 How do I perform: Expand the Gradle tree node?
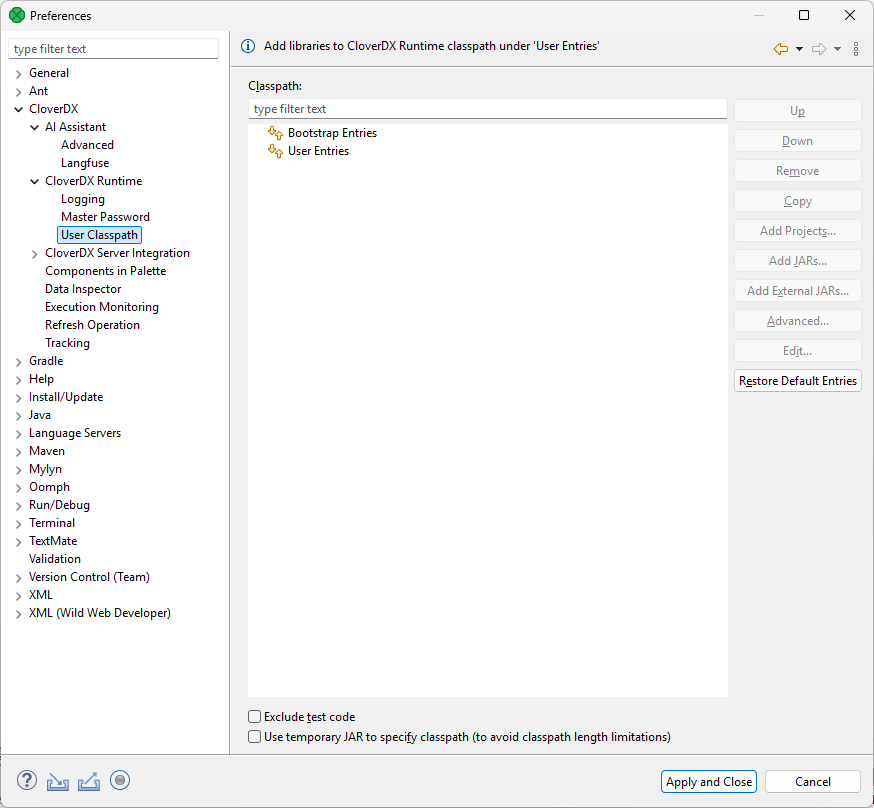[18, 362]
